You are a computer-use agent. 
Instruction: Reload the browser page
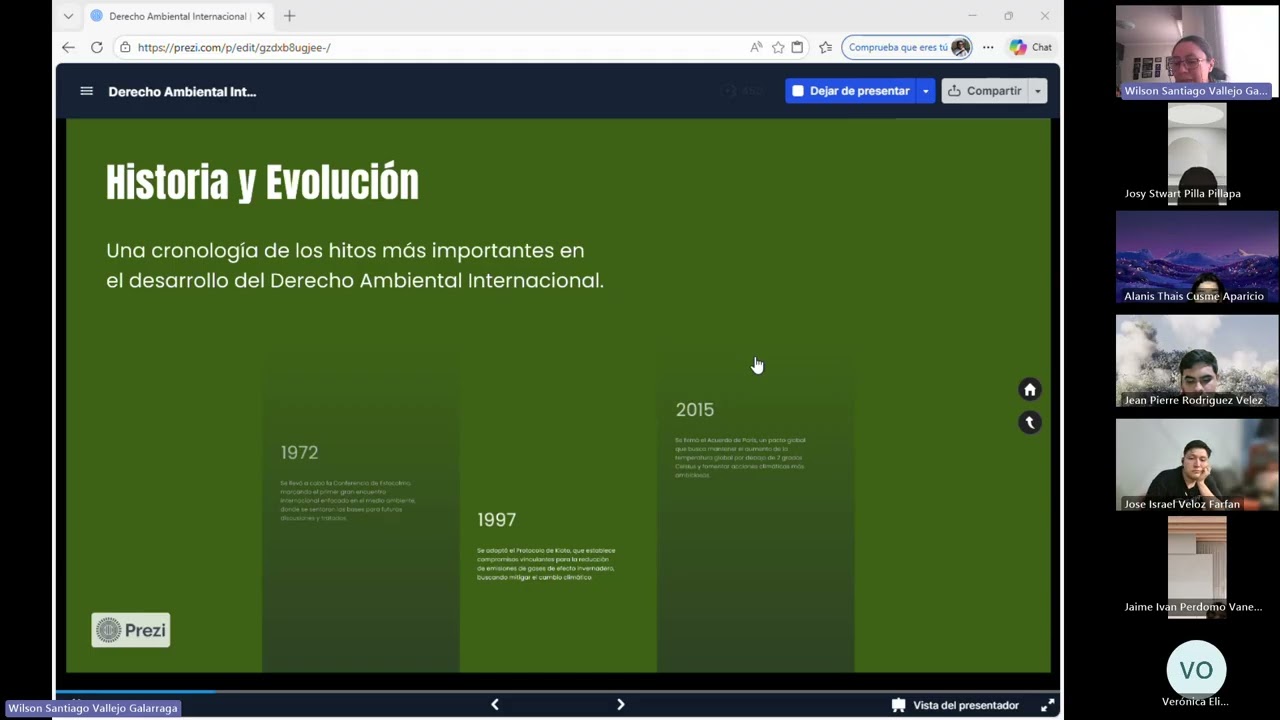tap(97, 47)
